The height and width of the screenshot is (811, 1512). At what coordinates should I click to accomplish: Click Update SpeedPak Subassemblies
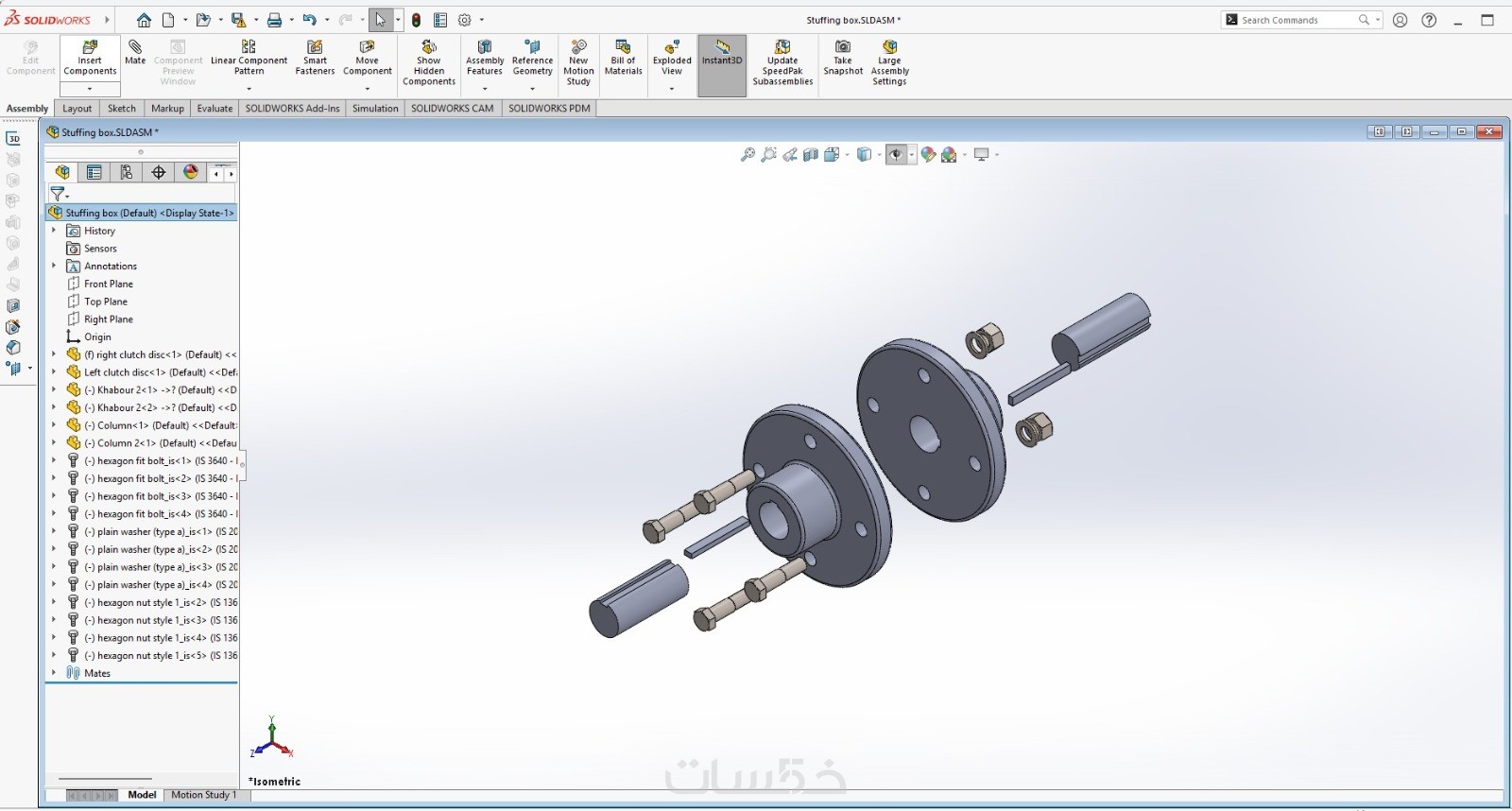coord(782,62)
